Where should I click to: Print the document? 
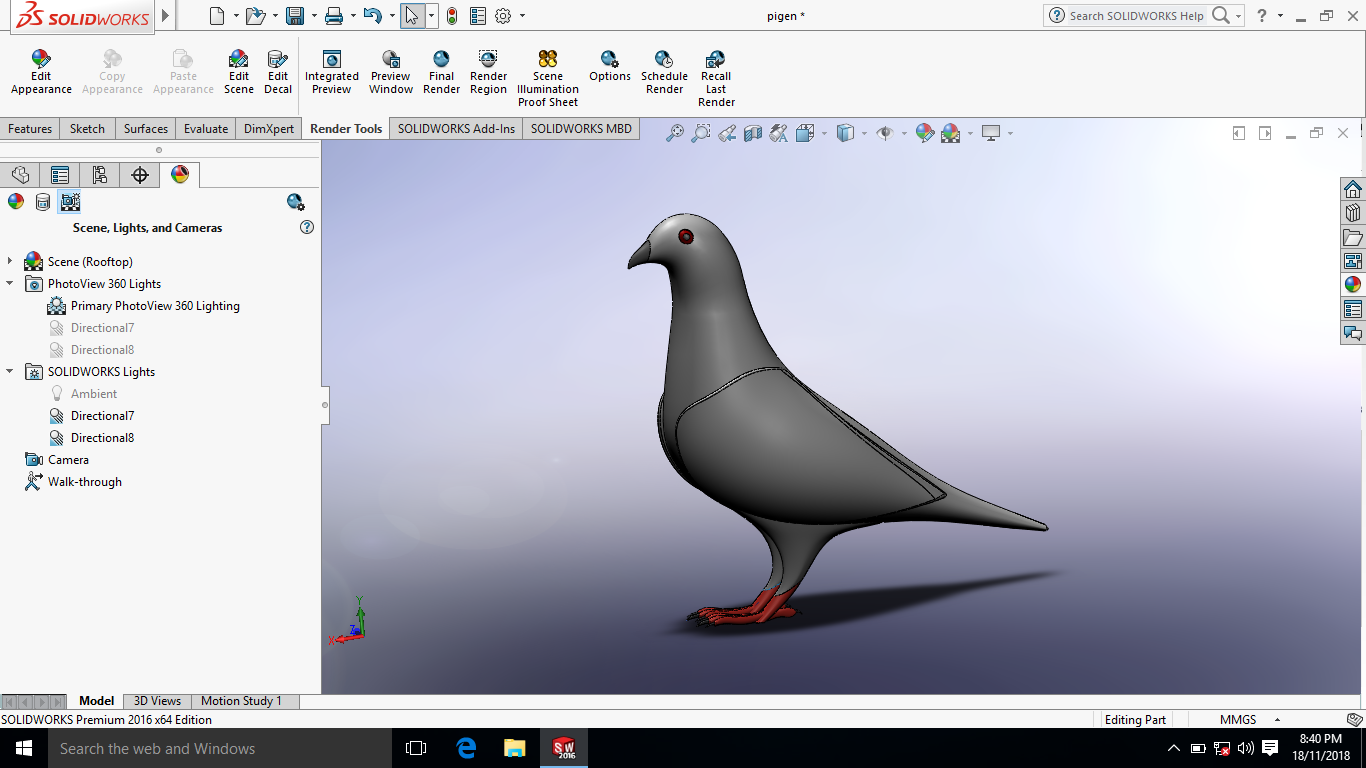[x=334, y=16]
